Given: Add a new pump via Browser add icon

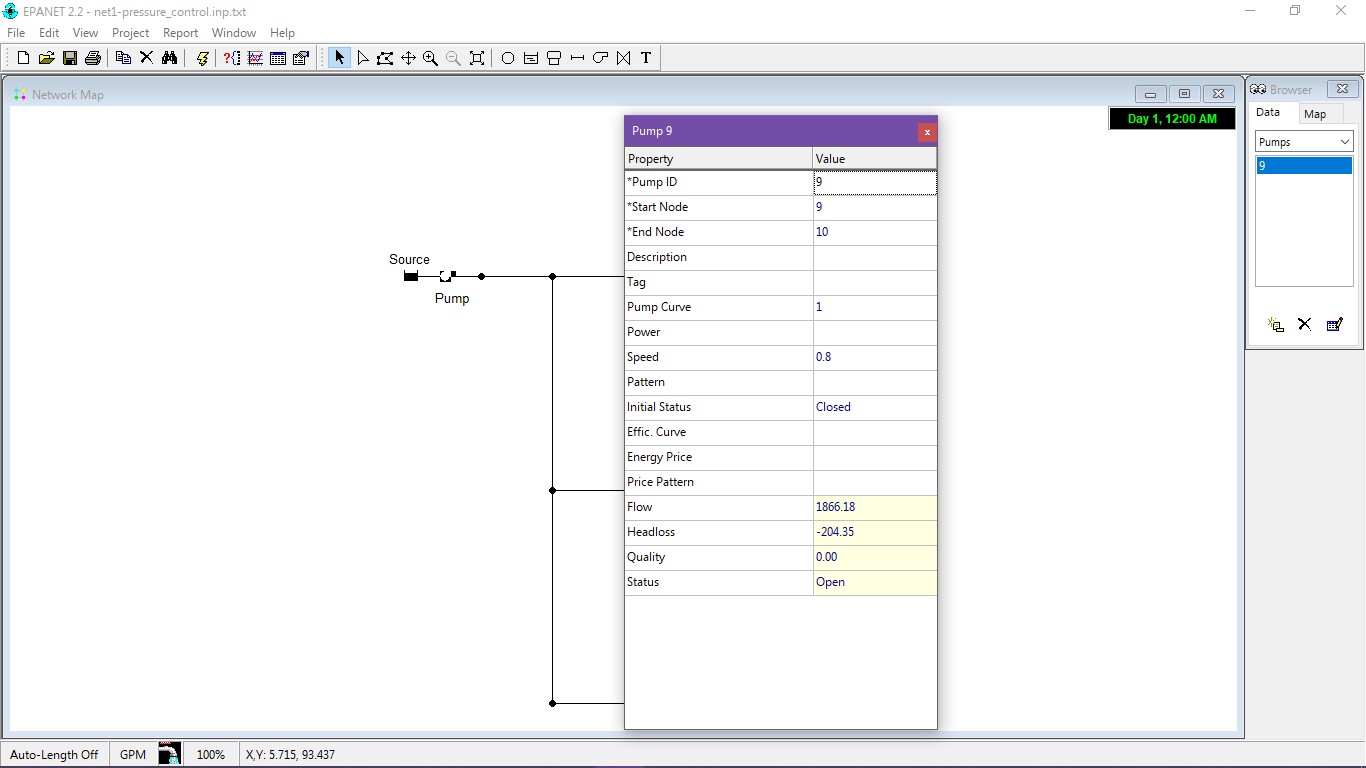Looking at the screenshot, I should pos(1274,325).
